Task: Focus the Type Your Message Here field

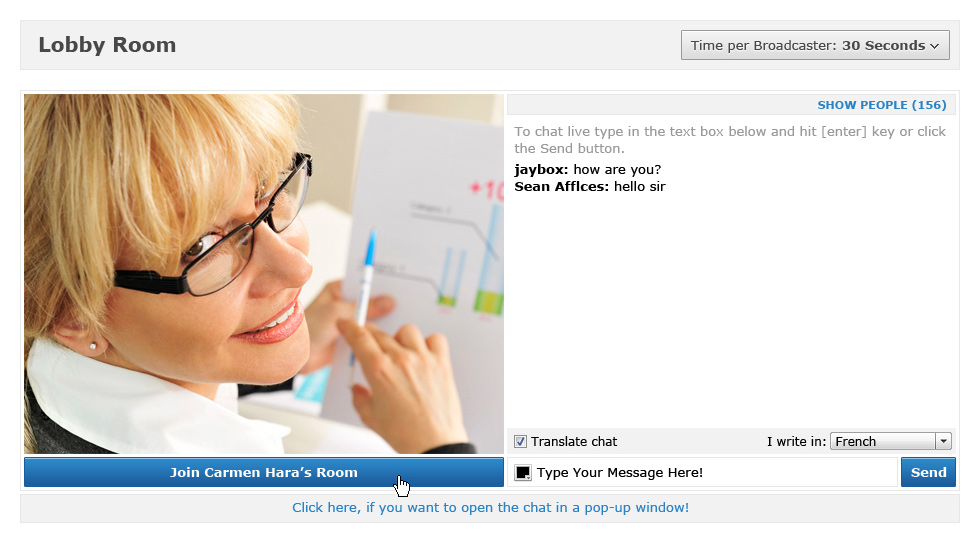Action: (702, 472)
